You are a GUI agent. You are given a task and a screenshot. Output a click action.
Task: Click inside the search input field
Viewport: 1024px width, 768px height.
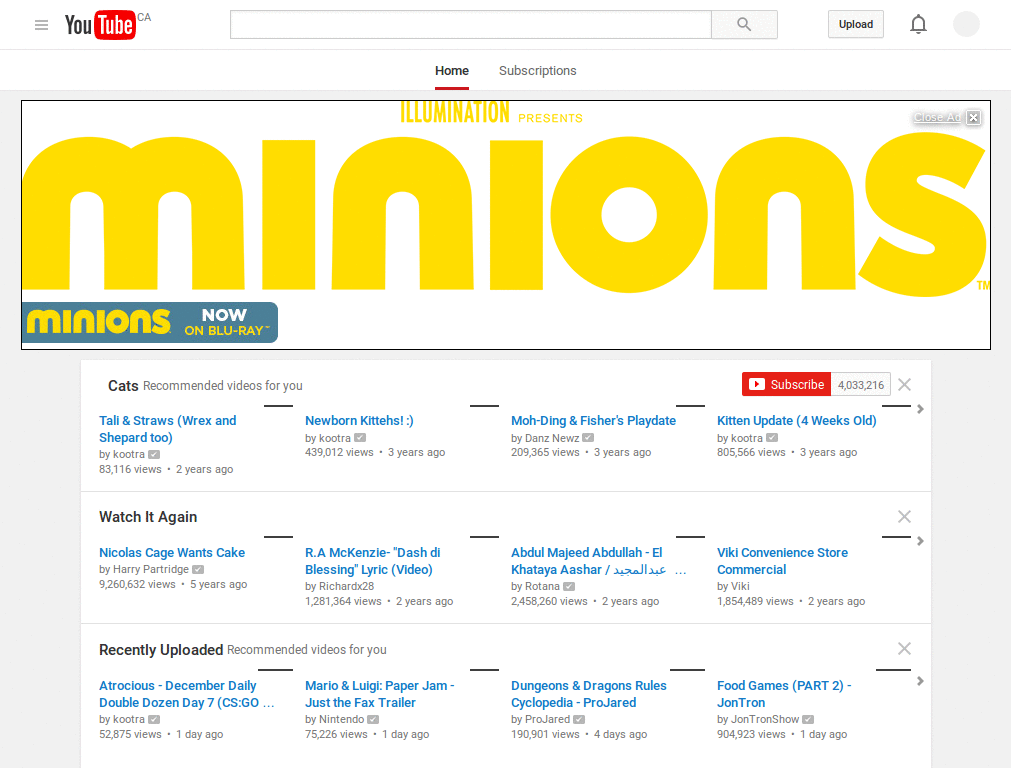point(470,24)
